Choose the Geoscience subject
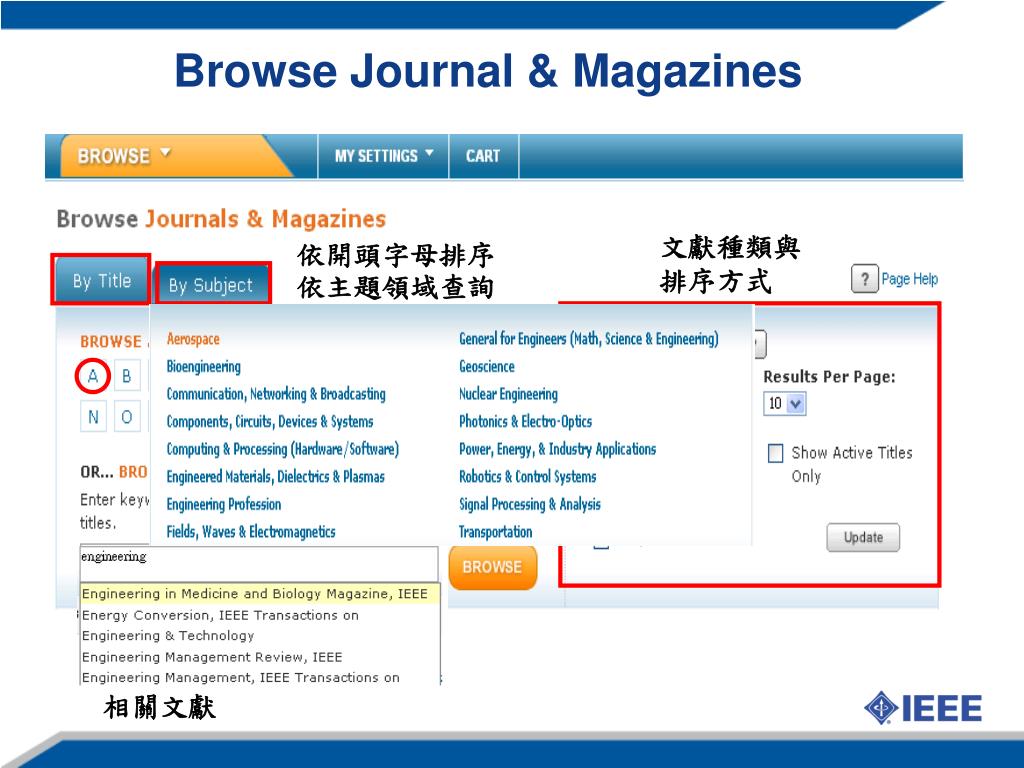 tap(487, 366)
